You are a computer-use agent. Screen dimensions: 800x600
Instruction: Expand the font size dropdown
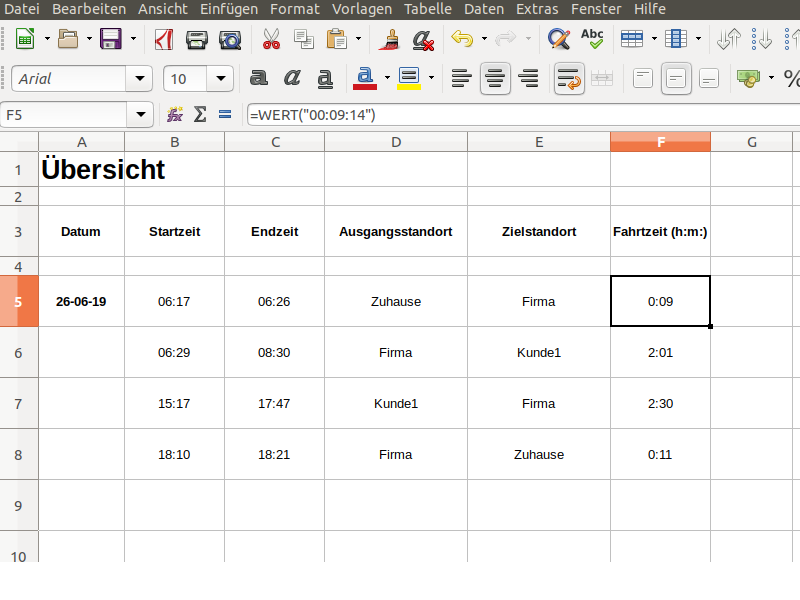(220, 78)
